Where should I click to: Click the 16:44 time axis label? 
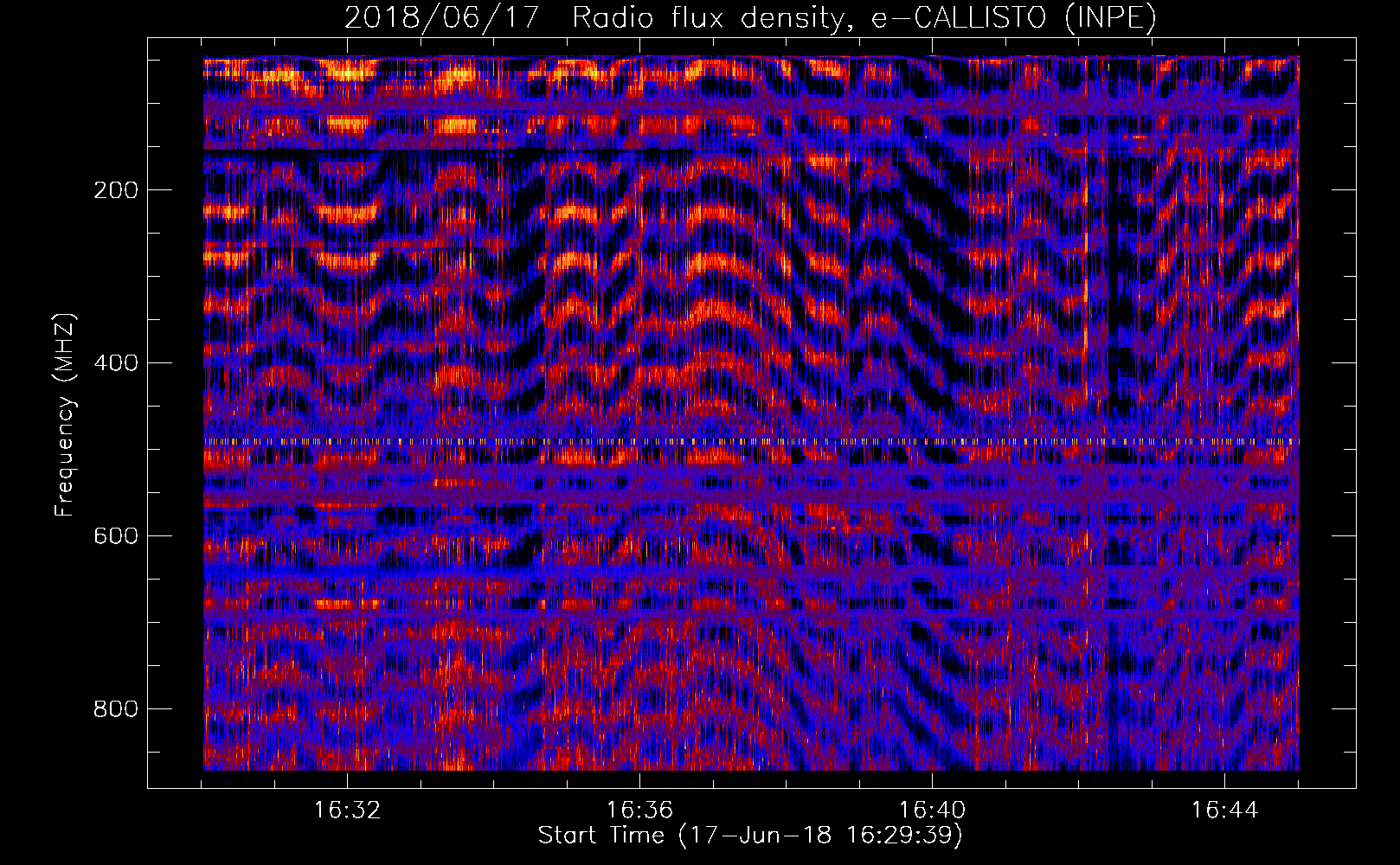(x=1224, y=811)
